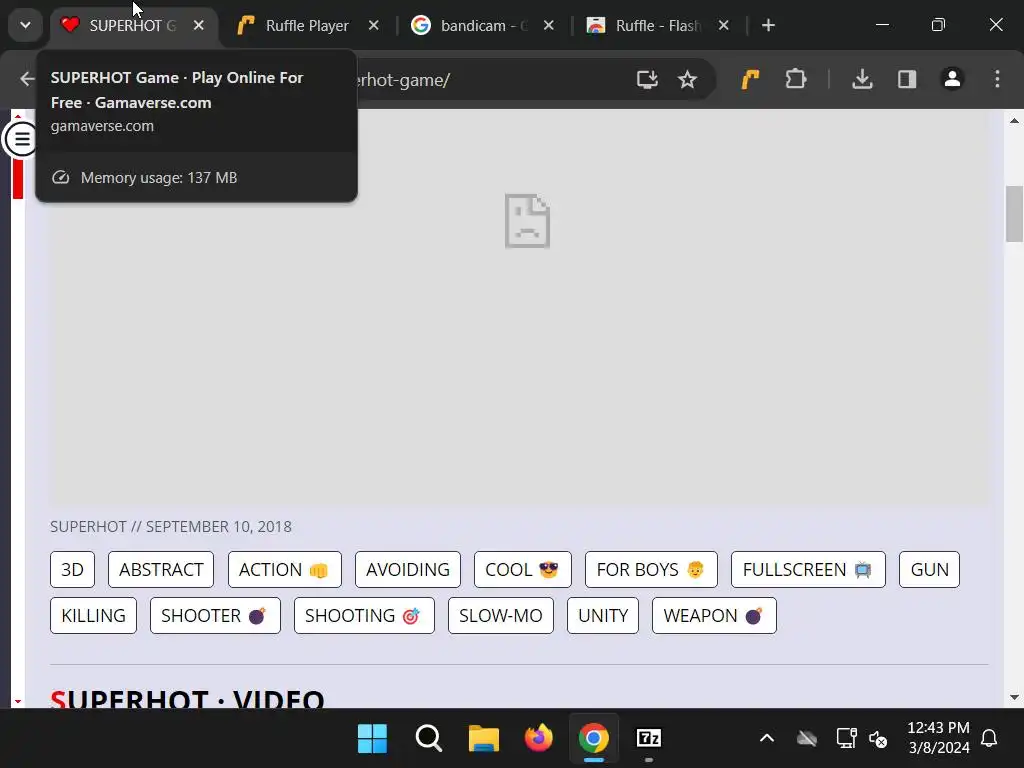Screen dimensions: 1024x768
Task: Close the SUPERHOT tab
Action: tap(199, 25)
